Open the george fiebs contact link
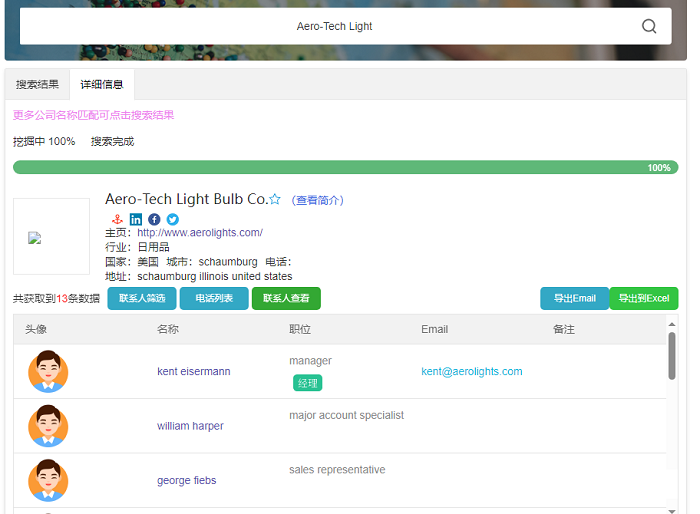The width and height of the screenshot is (700, 514). [187, 481]
